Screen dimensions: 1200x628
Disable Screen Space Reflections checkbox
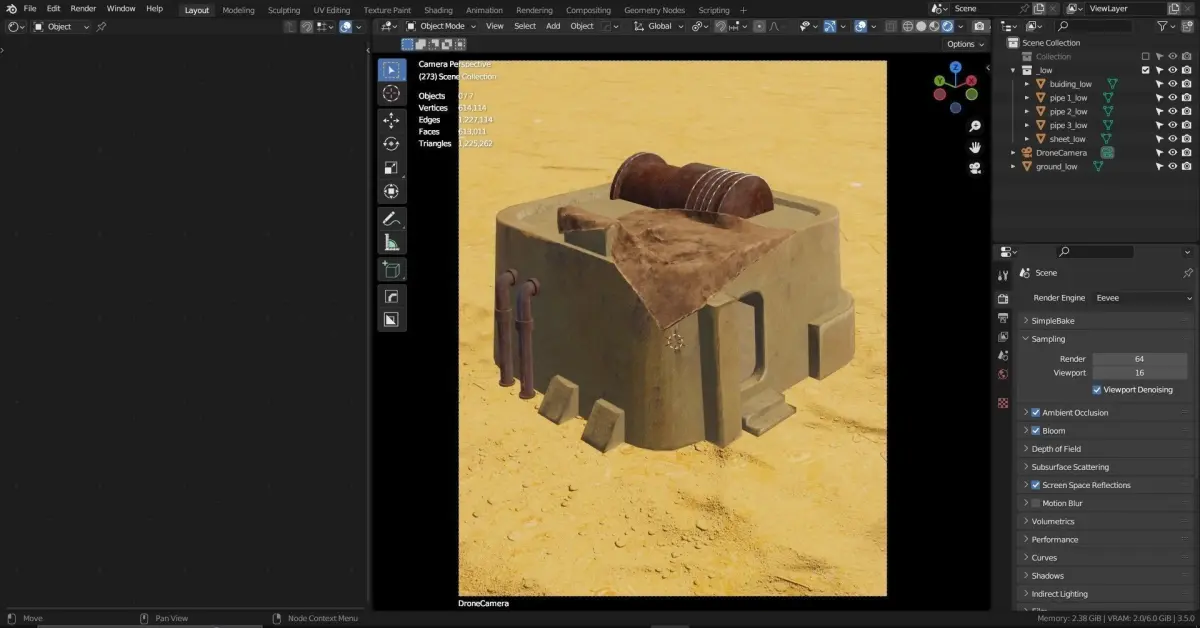(x=1035, y=485)
